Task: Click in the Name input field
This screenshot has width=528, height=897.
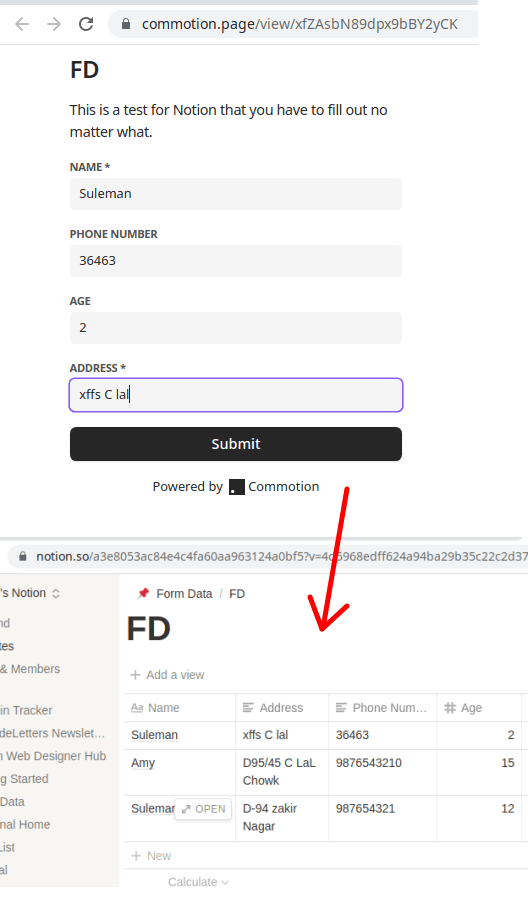Action: pos(236,194)
